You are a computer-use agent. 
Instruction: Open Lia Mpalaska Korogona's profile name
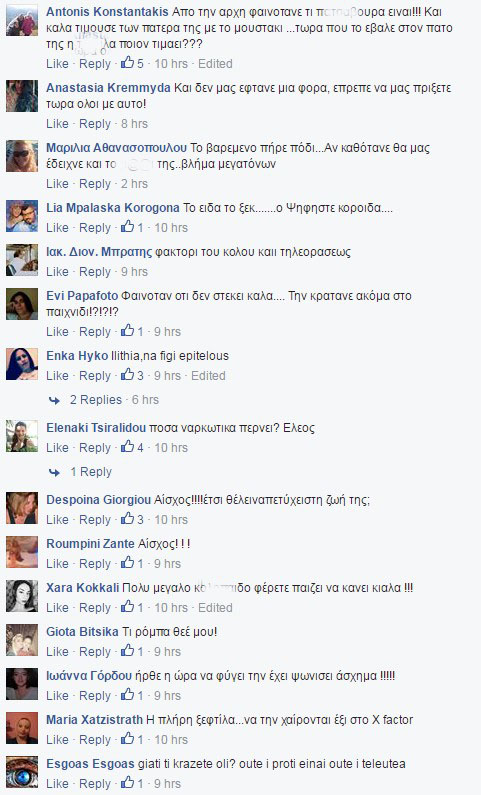113,207
